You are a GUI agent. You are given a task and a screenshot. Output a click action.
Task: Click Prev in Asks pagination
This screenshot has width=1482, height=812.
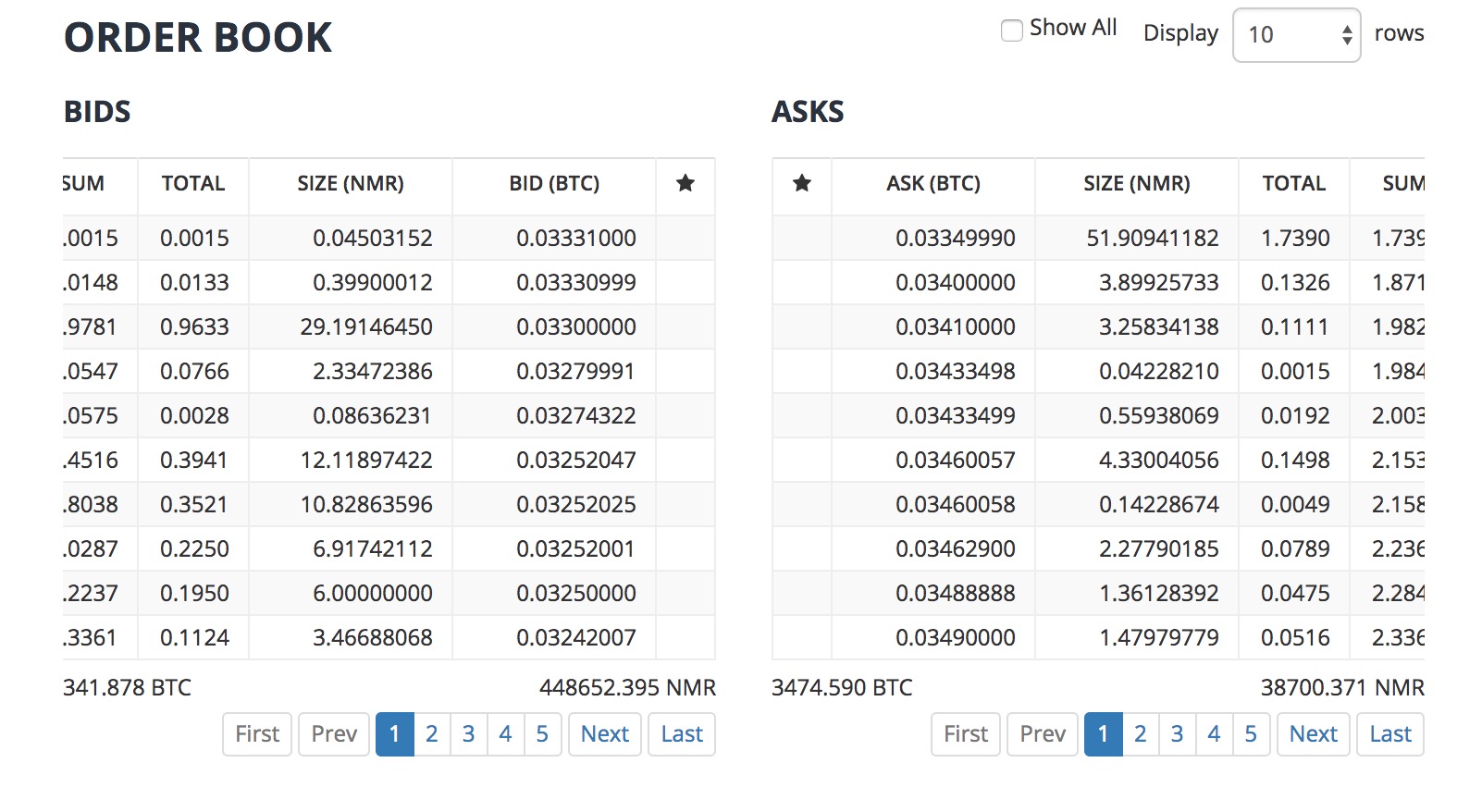pyautogui.click(x=1043, y=734)
